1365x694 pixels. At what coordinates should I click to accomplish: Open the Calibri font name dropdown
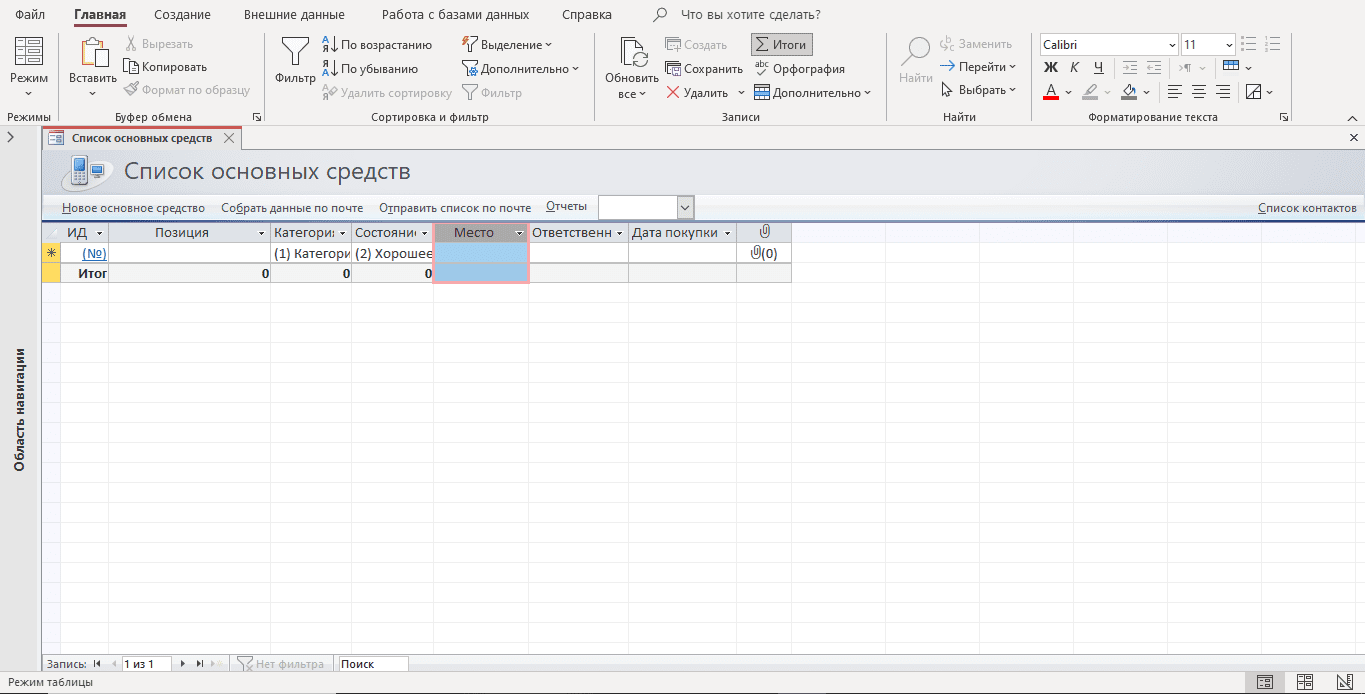1172,45
